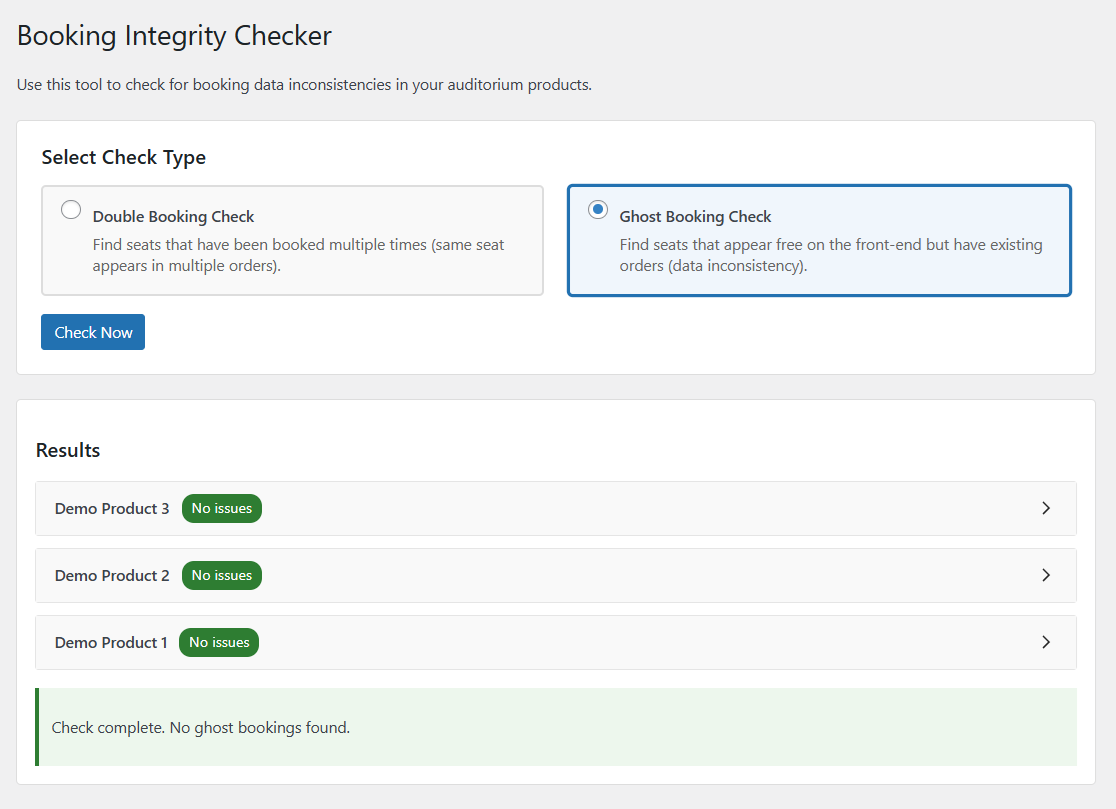Select the Double Booking Check radio button
This screenshot has width=1116, height=809.
[71, 210]
